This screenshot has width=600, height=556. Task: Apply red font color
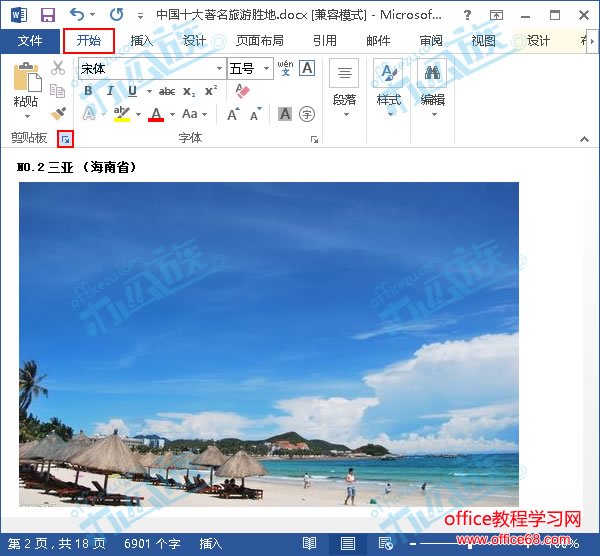156,114
